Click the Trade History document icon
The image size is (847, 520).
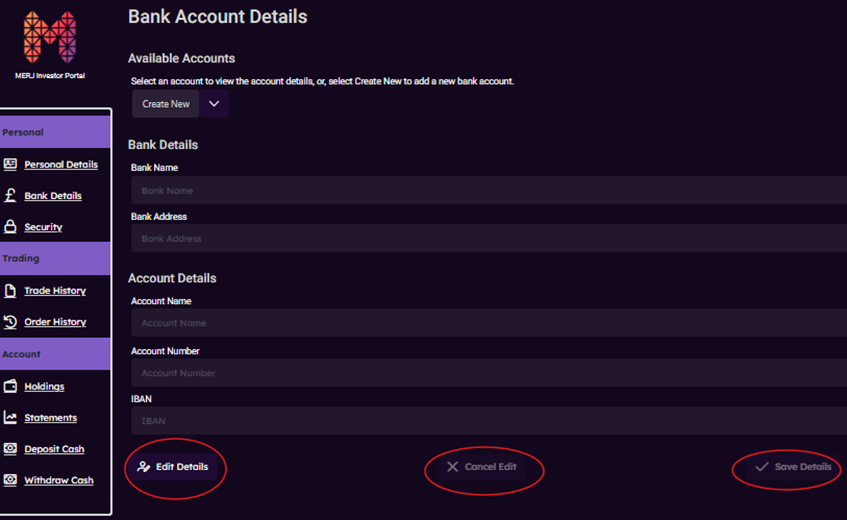coord(10,291)
